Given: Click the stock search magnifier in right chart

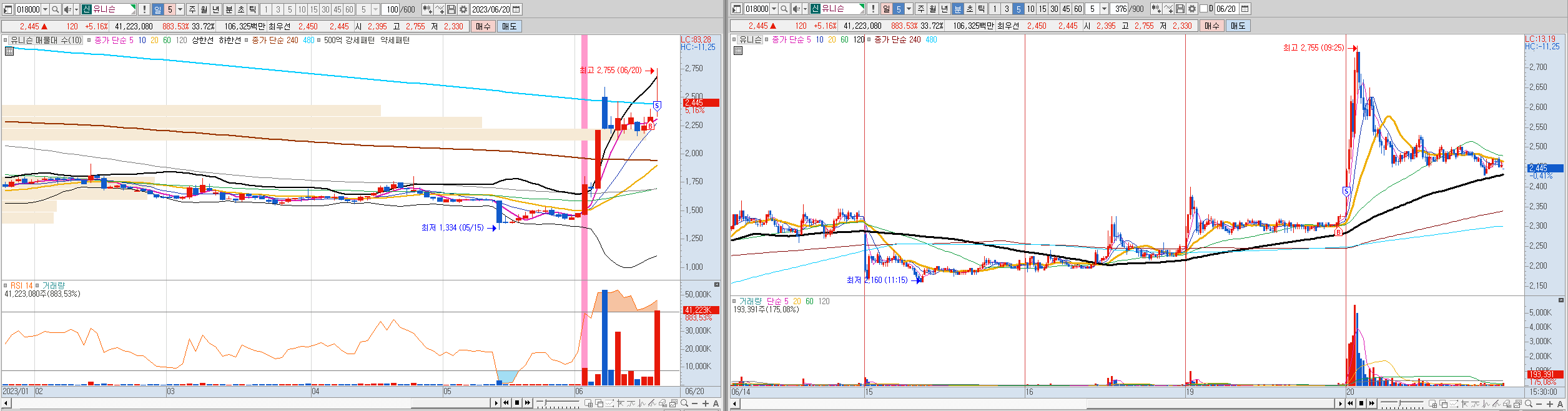Looking at the screenshot, I should (784, 9).
